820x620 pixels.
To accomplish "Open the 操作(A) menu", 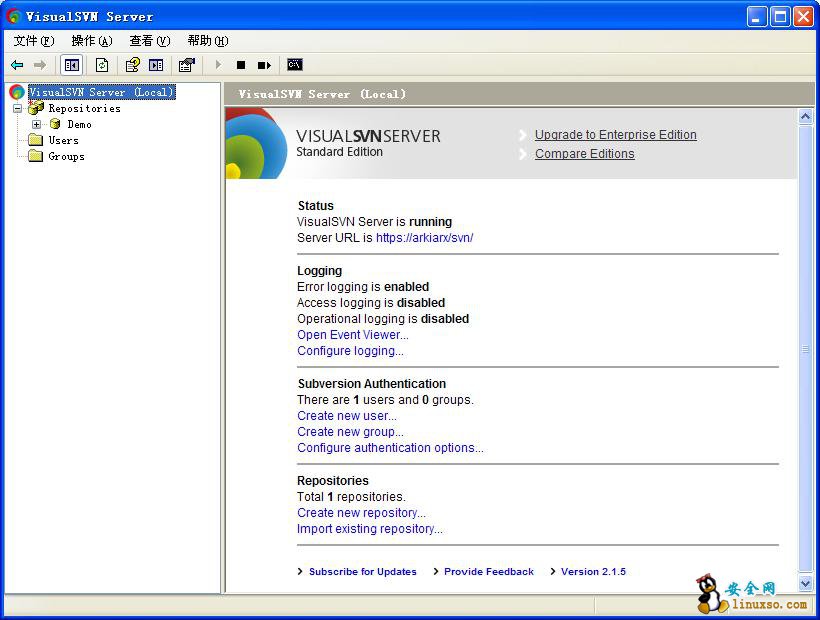I will (92, 41).
